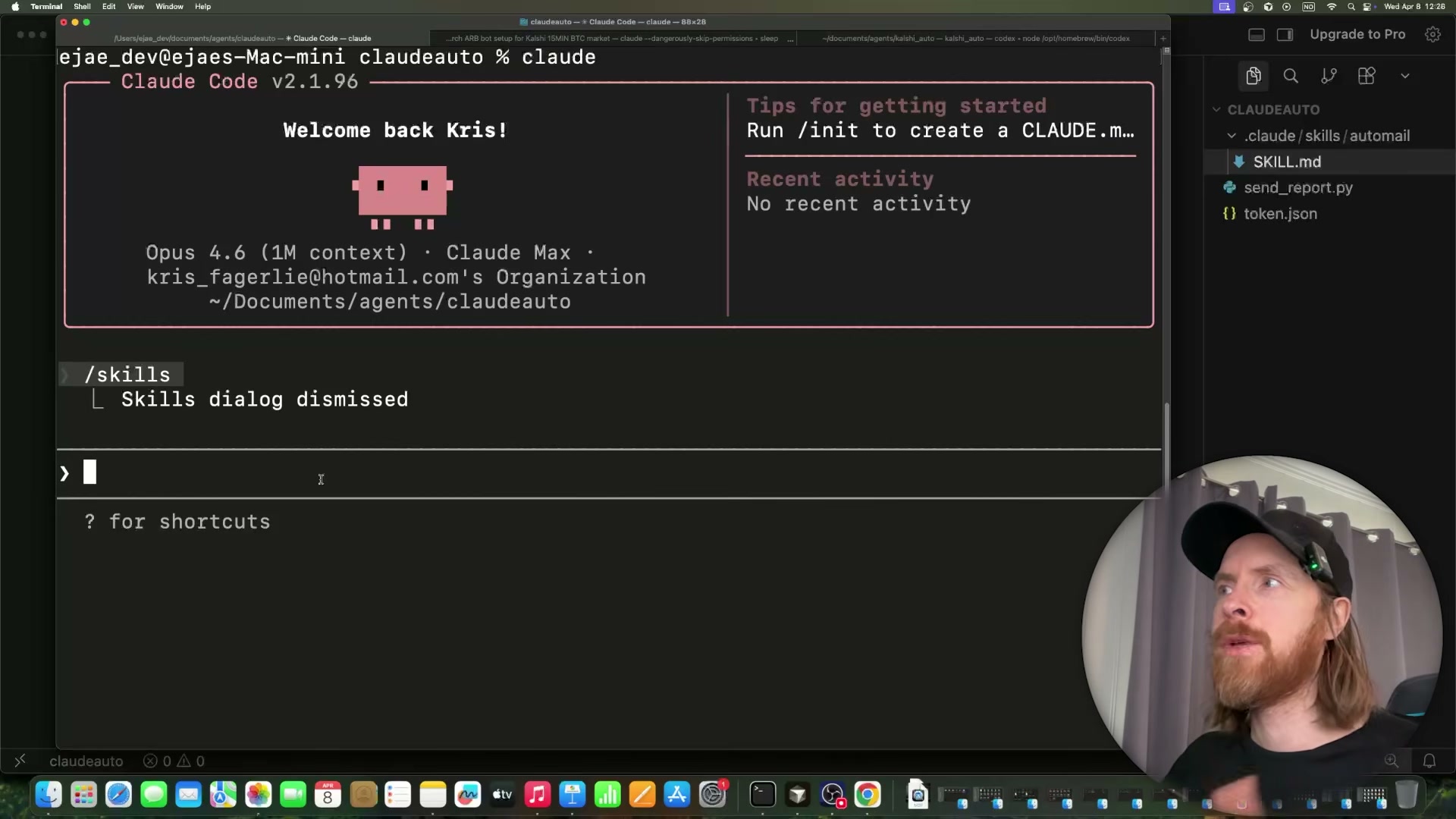Image resolution: width=1456 pixels, height=819 pixels.
Task: Open Photos from the Dock
Action: [258, 795]
